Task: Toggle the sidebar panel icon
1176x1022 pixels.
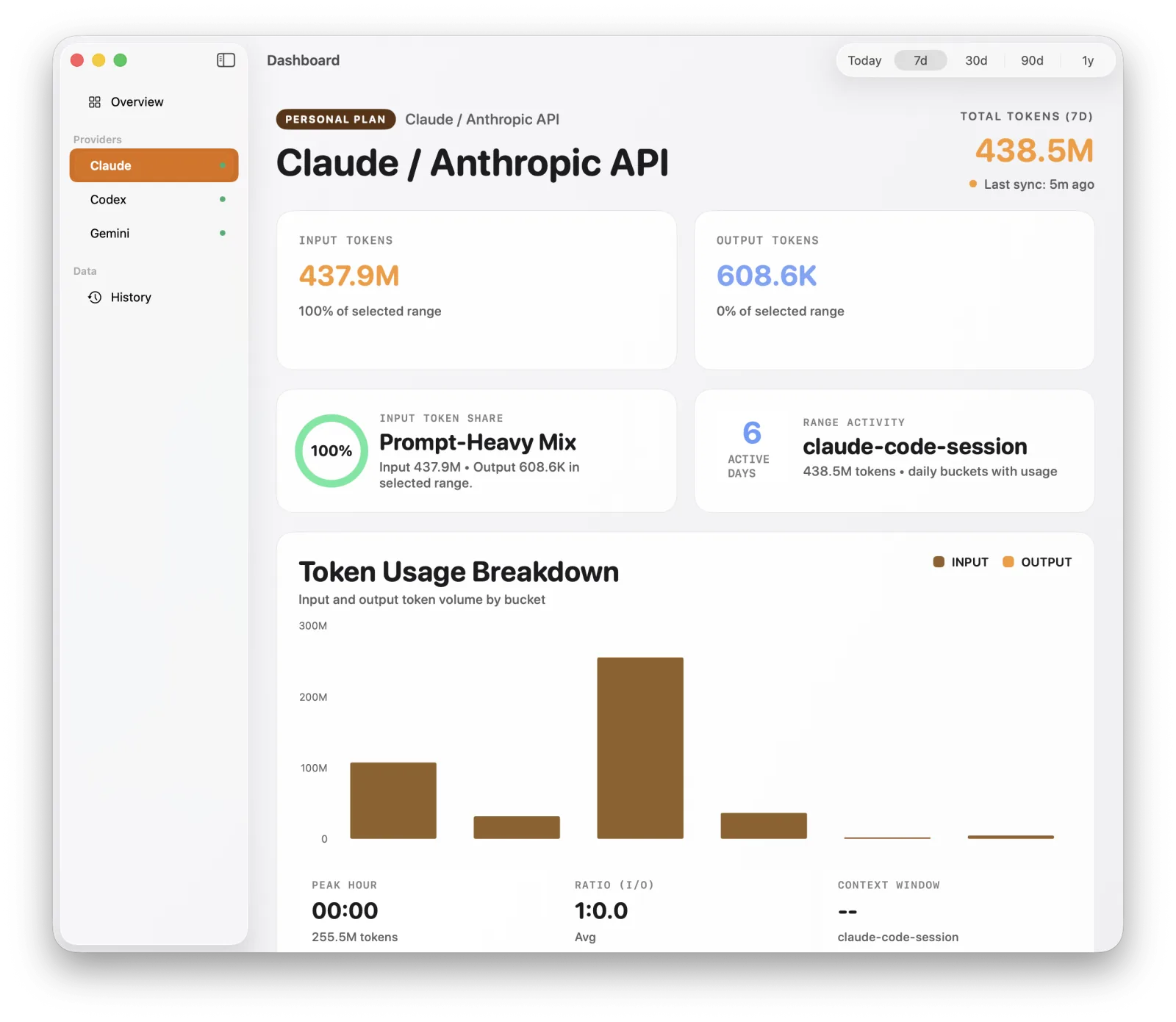Action: [x=226, y=60]
